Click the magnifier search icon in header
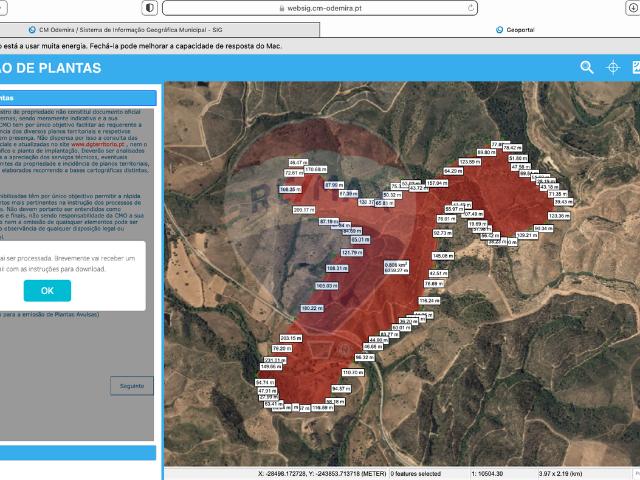This screenshot has width=640, height=480. pyautogui.click(x=587, y=67)
